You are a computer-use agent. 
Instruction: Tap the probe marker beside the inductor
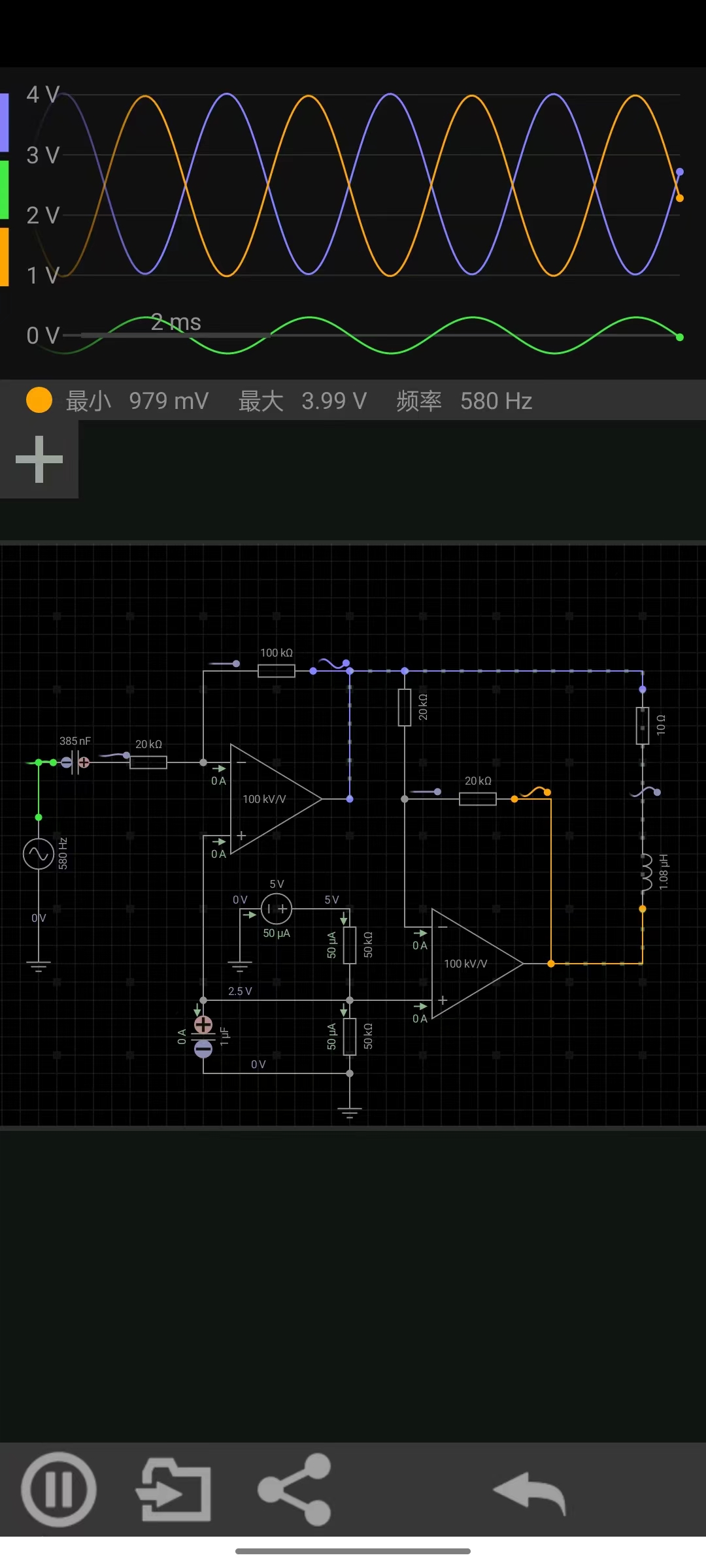click(646, 792)
